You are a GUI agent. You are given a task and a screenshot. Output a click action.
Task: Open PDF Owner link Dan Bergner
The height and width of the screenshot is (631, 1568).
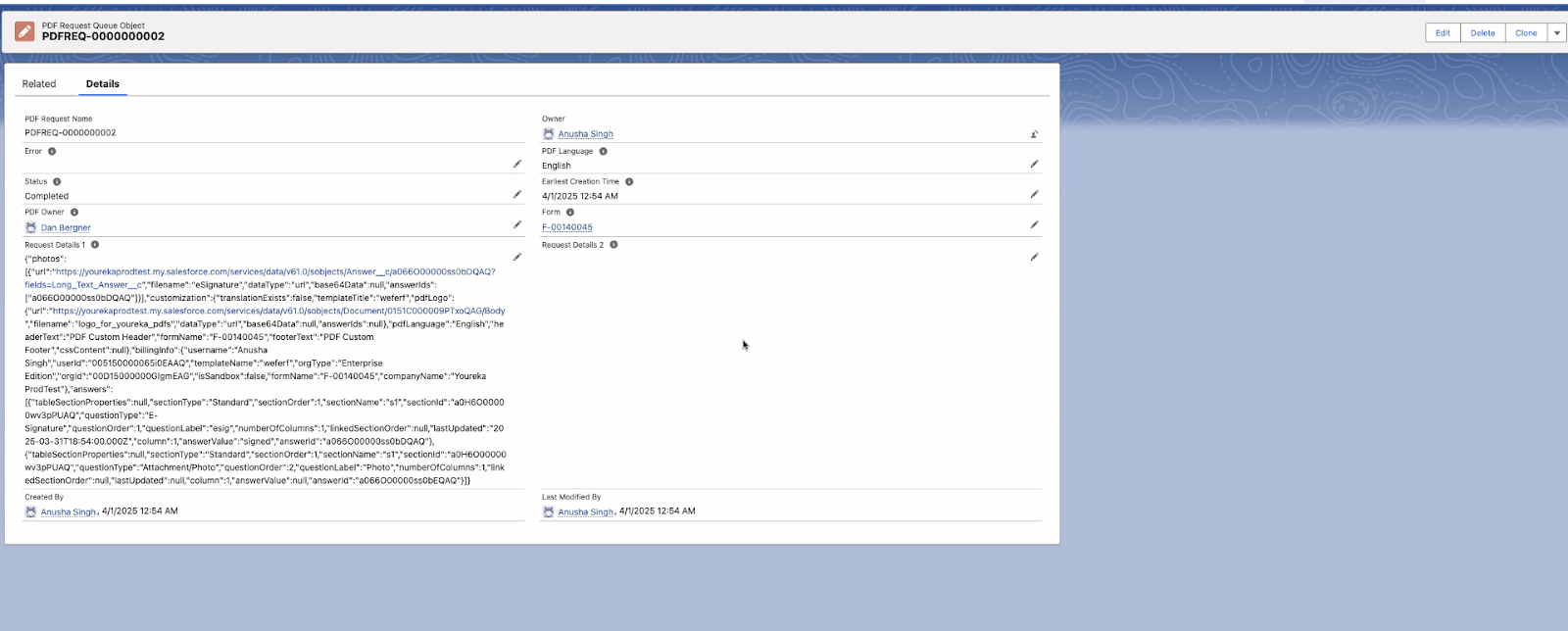(x=66, y=227)
